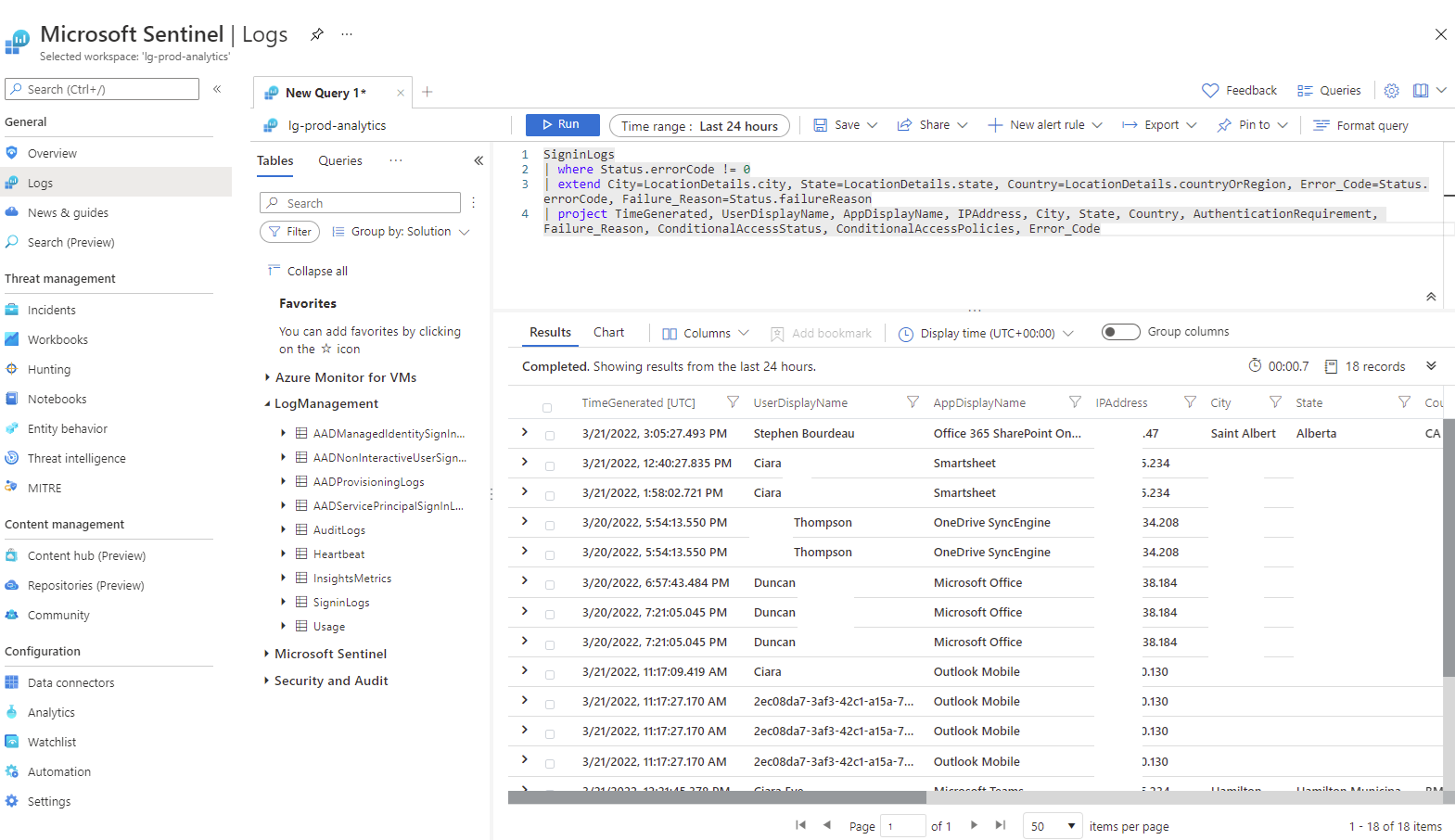Change Time range Last 24 hours
Image resolution: width=1455 pixels, height=840 pixels.
click(699, 125)
